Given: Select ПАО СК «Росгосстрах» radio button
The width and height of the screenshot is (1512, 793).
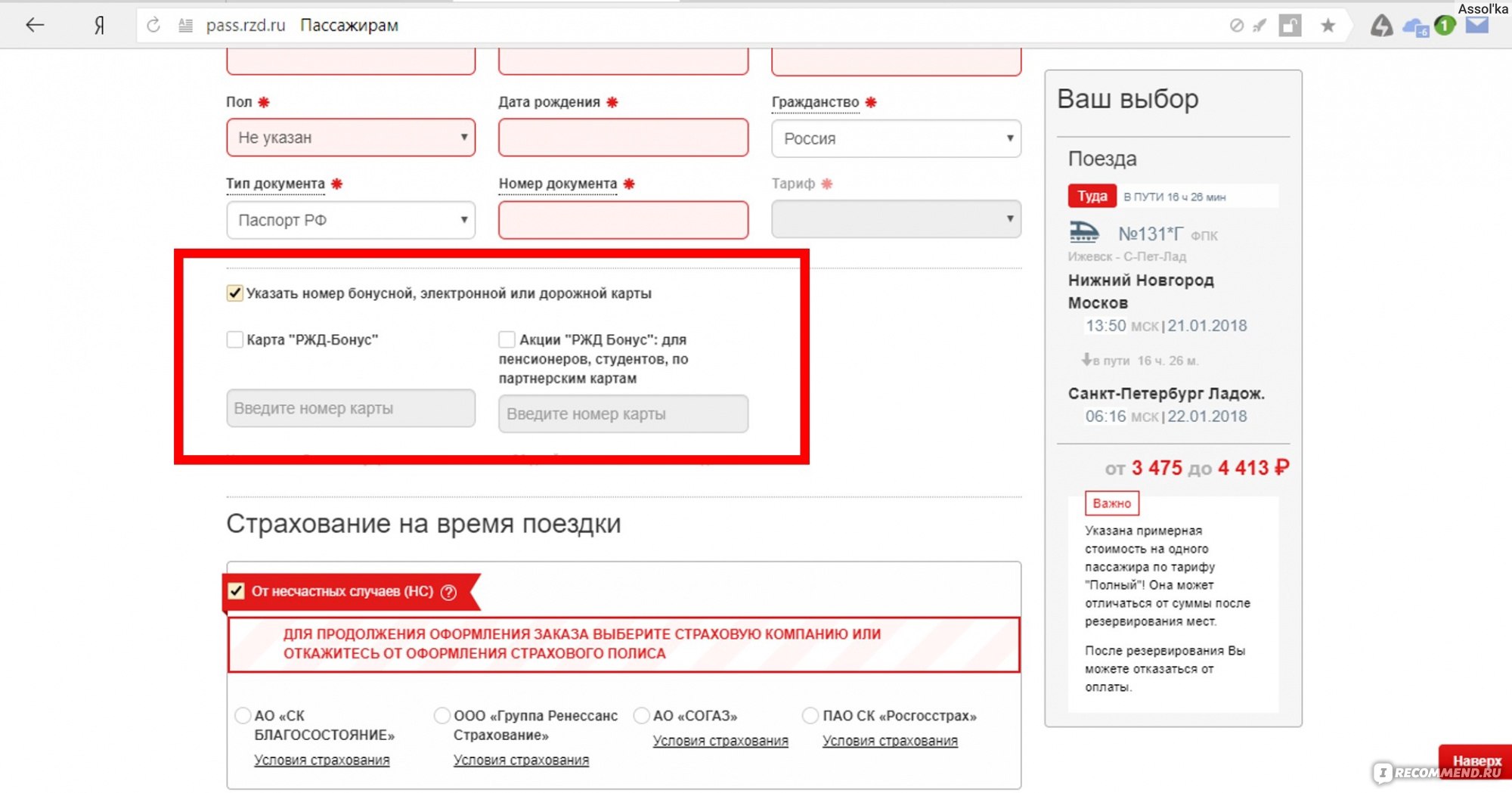Looking at the screenshot, I should click(810, 715).
